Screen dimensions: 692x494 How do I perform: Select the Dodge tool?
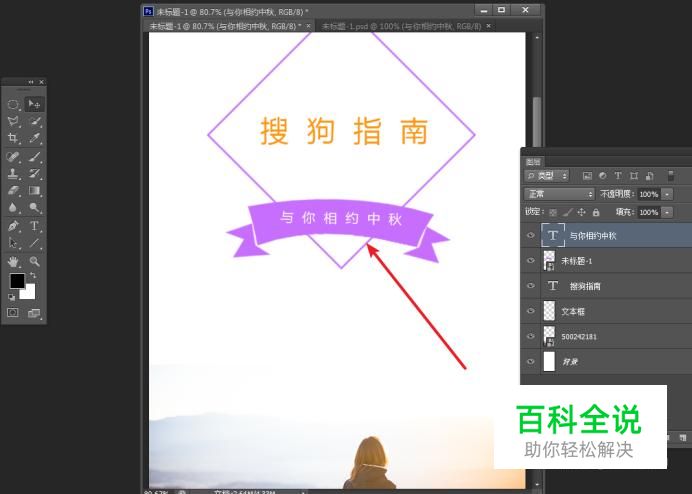(x=34, y=207)
